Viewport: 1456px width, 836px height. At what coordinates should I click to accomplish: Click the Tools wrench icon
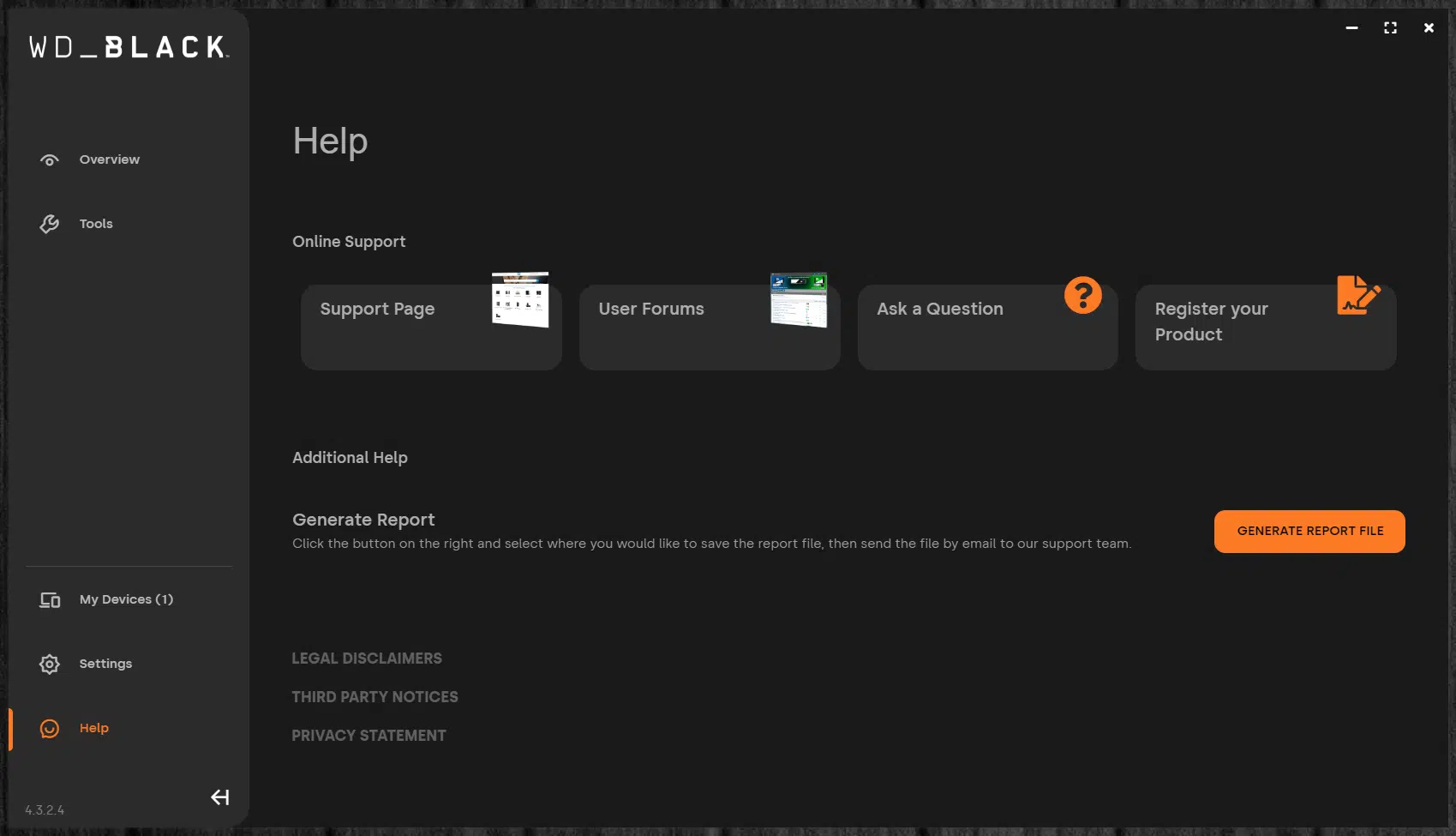pos(50,224)
